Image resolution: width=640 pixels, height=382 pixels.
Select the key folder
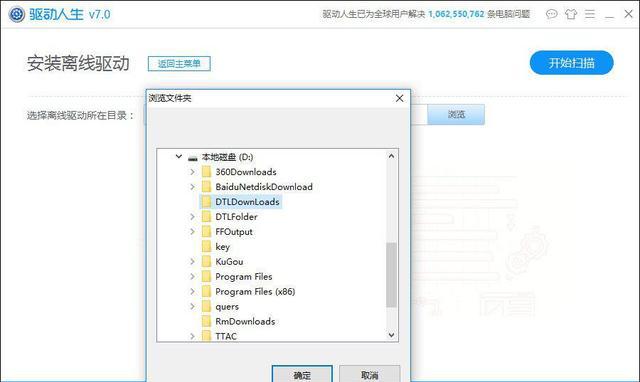coord(222,247)
